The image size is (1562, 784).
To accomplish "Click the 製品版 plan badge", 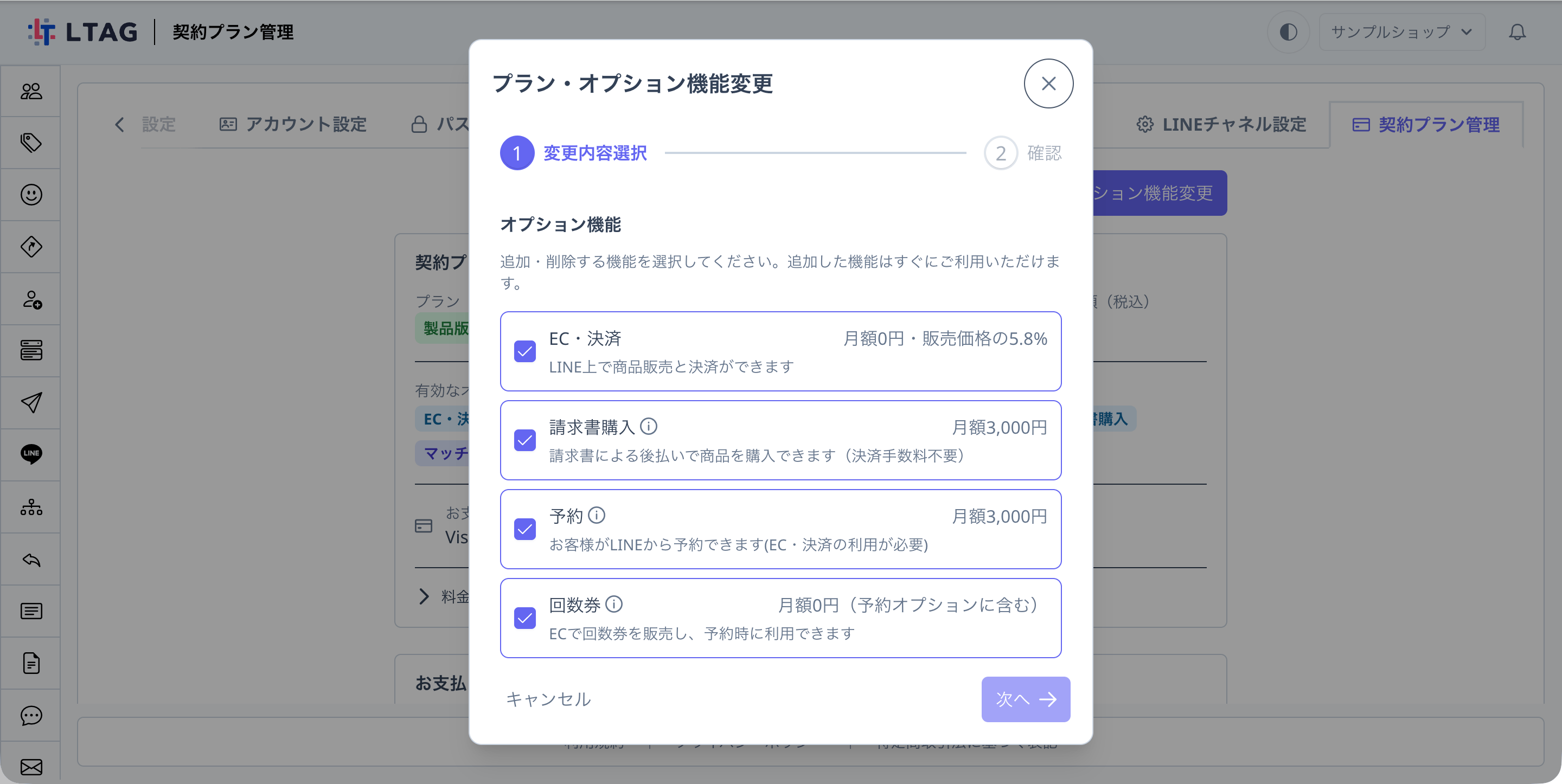I will (x=443, y=329).
